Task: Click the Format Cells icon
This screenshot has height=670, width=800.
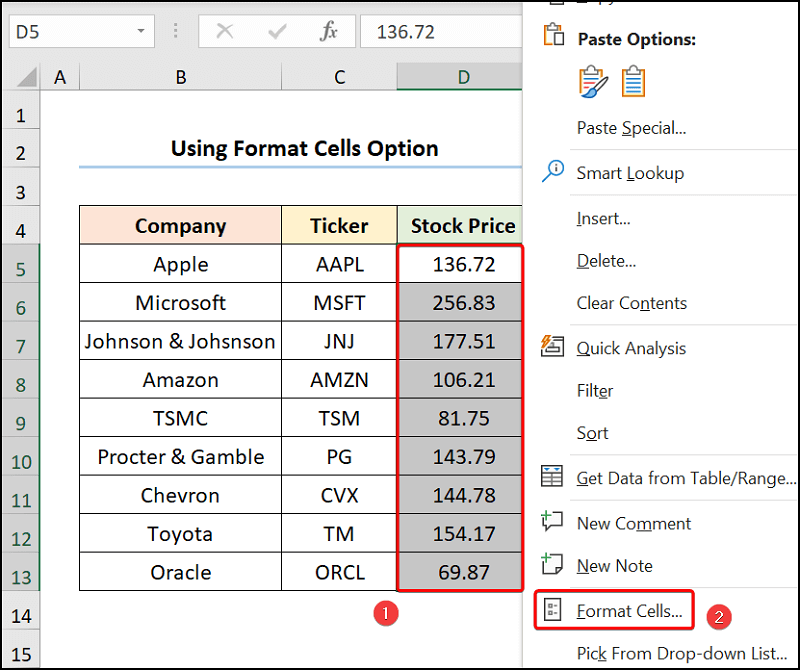Action: coord(552,610)
